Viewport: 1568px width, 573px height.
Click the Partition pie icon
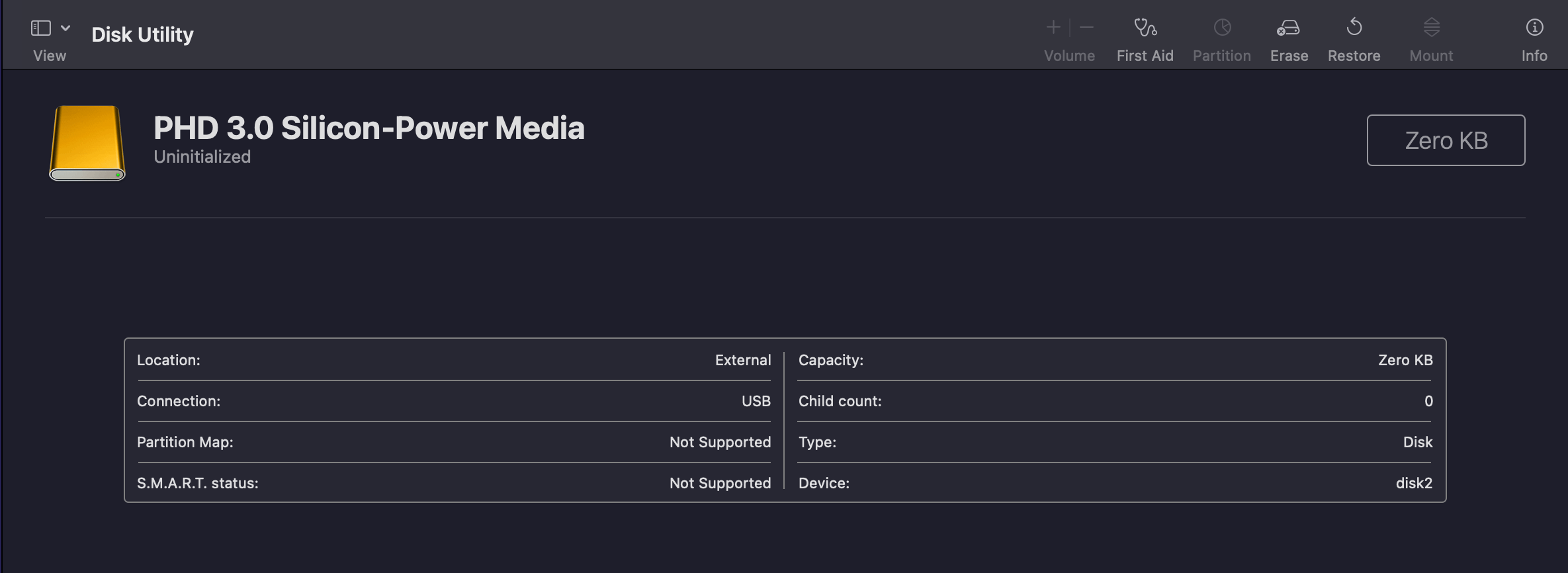click(1222, 28)
